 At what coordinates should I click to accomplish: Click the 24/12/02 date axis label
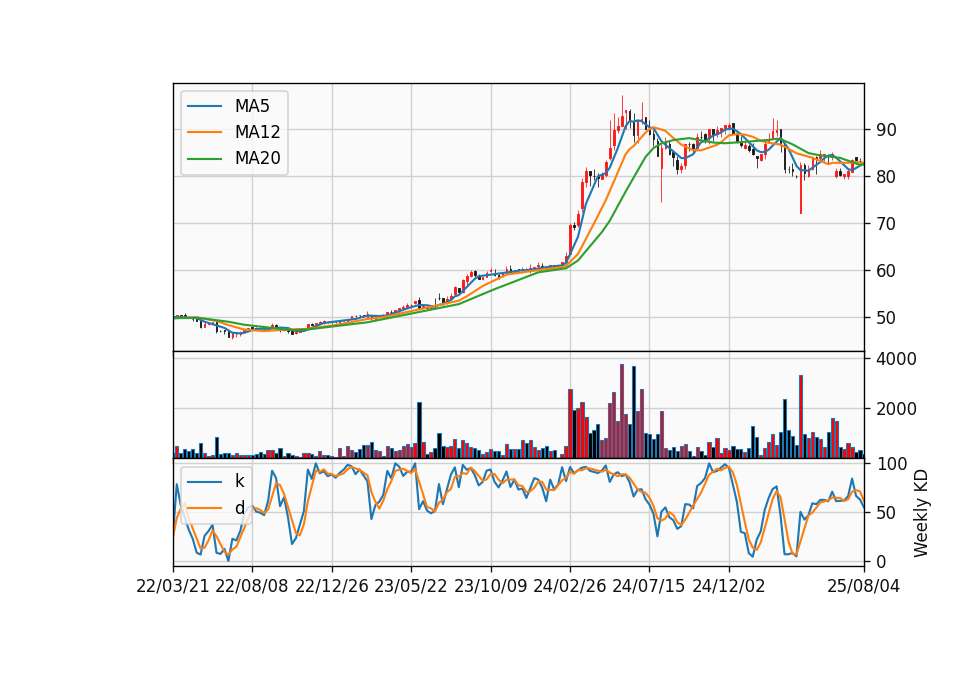coord(729,587)
